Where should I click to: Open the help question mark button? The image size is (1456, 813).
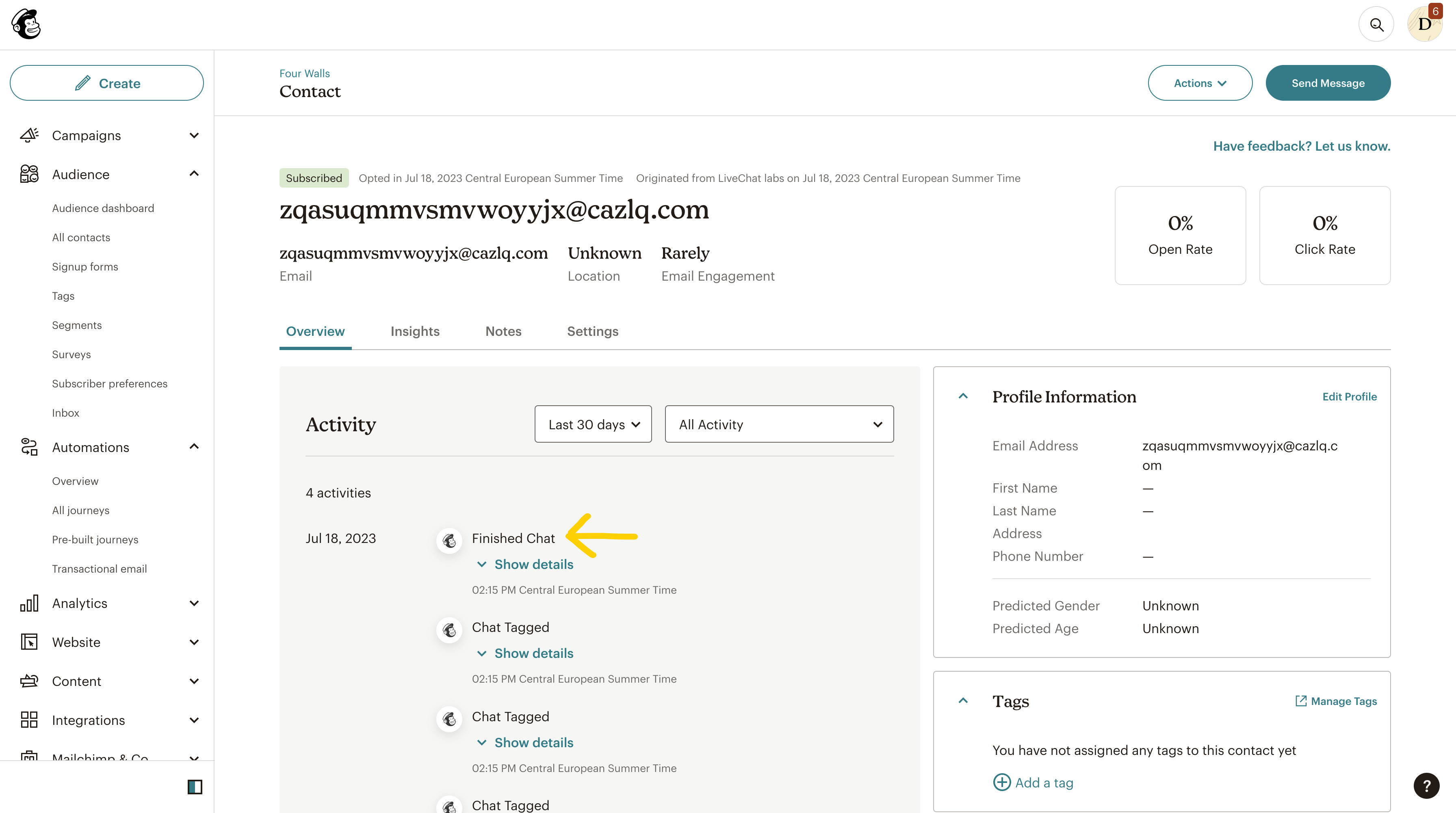1426,785
